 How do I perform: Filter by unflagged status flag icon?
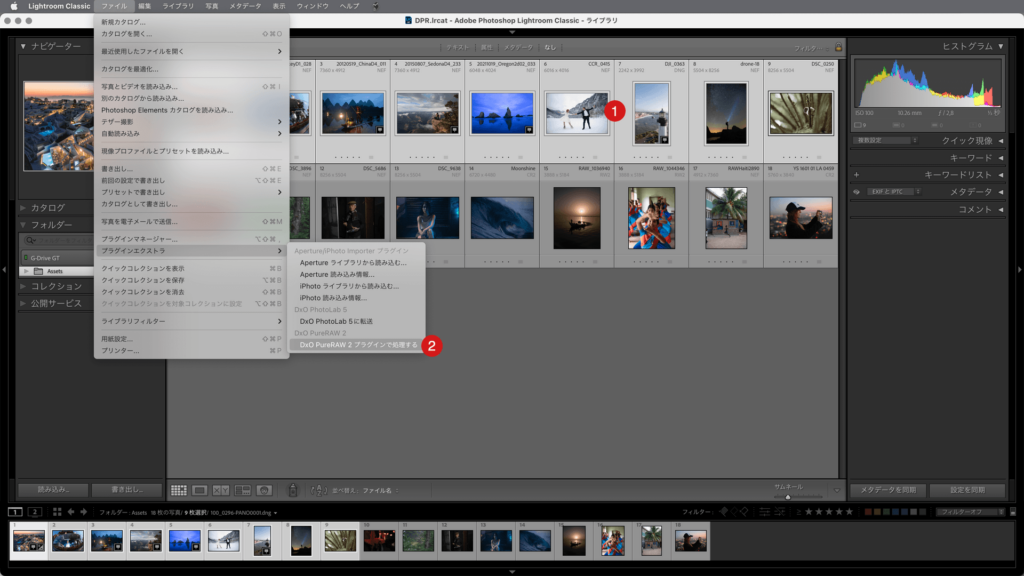(x=734, y=512)
